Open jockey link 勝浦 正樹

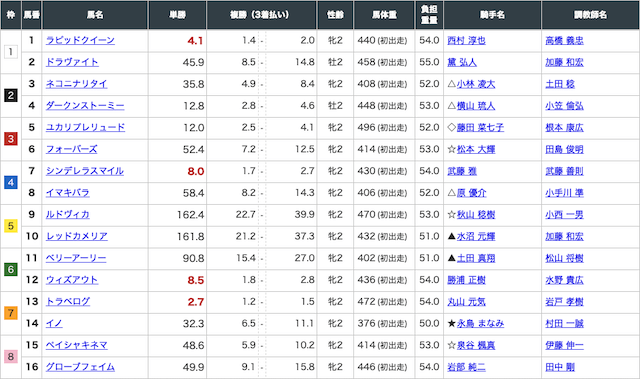467,280
